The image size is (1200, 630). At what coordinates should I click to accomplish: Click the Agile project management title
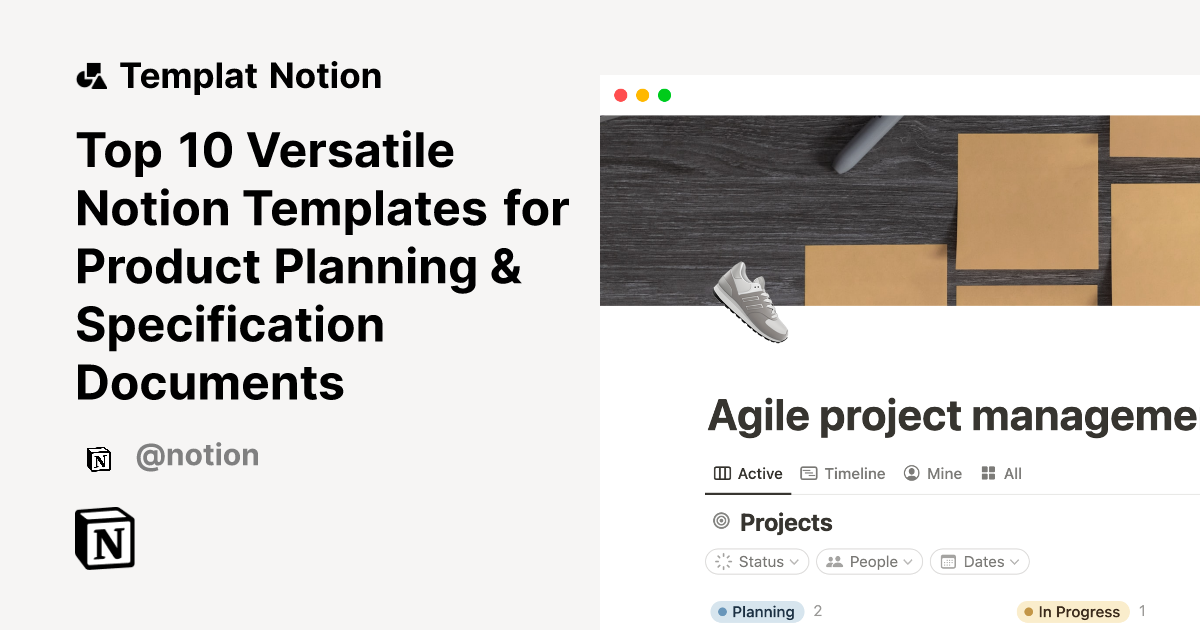coord(948,414)
